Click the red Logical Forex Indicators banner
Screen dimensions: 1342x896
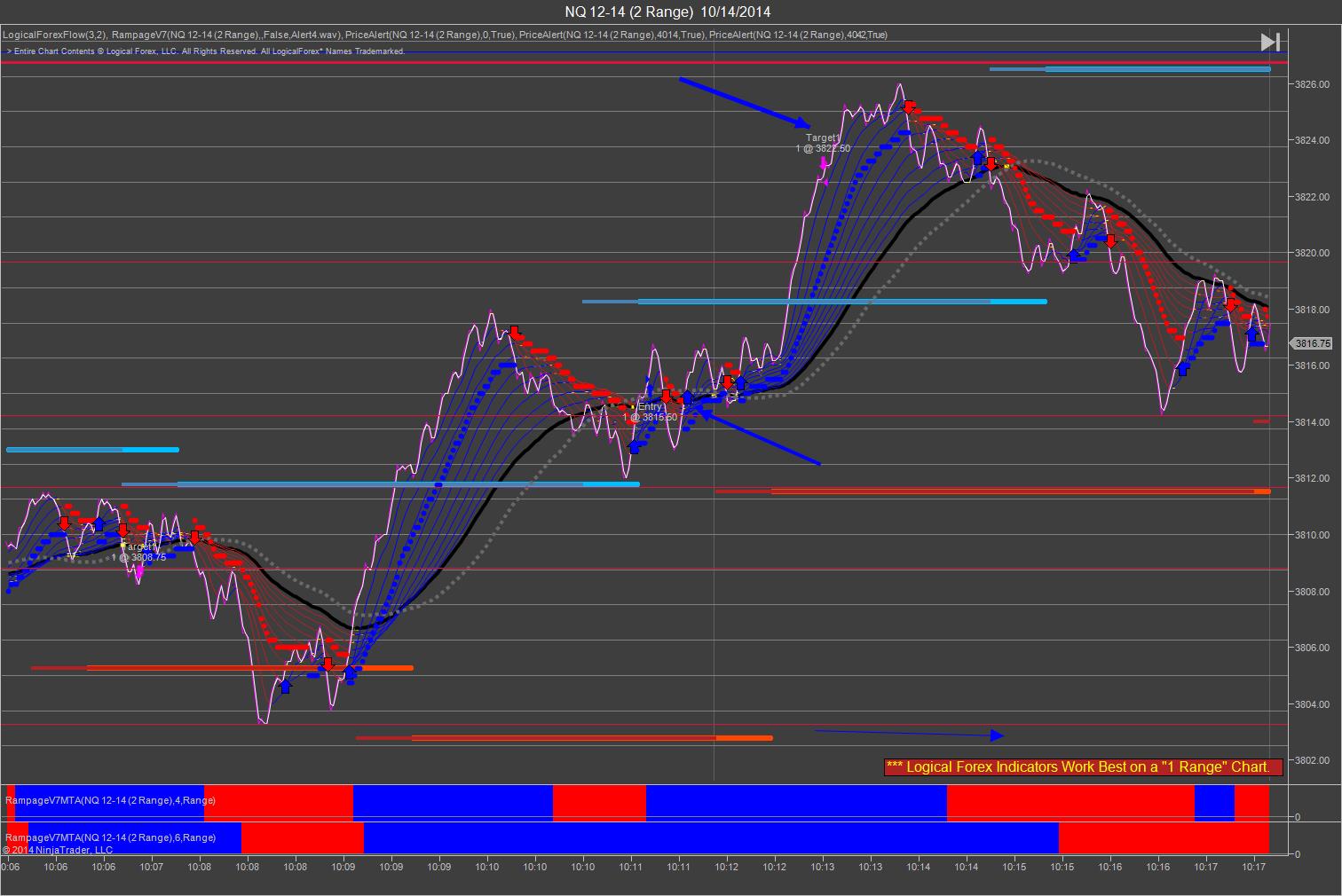1083,766
